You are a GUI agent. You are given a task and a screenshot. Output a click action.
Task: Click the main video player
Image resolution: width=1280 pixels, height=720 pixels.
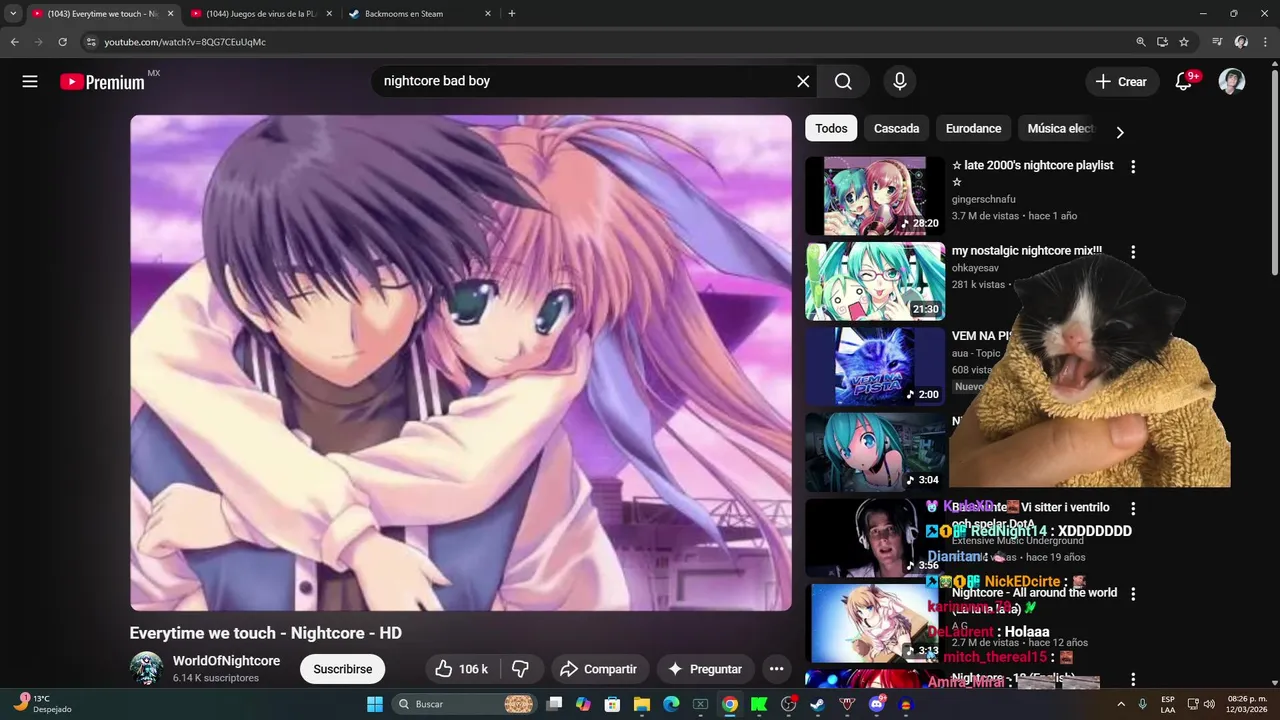pos(461,363)
